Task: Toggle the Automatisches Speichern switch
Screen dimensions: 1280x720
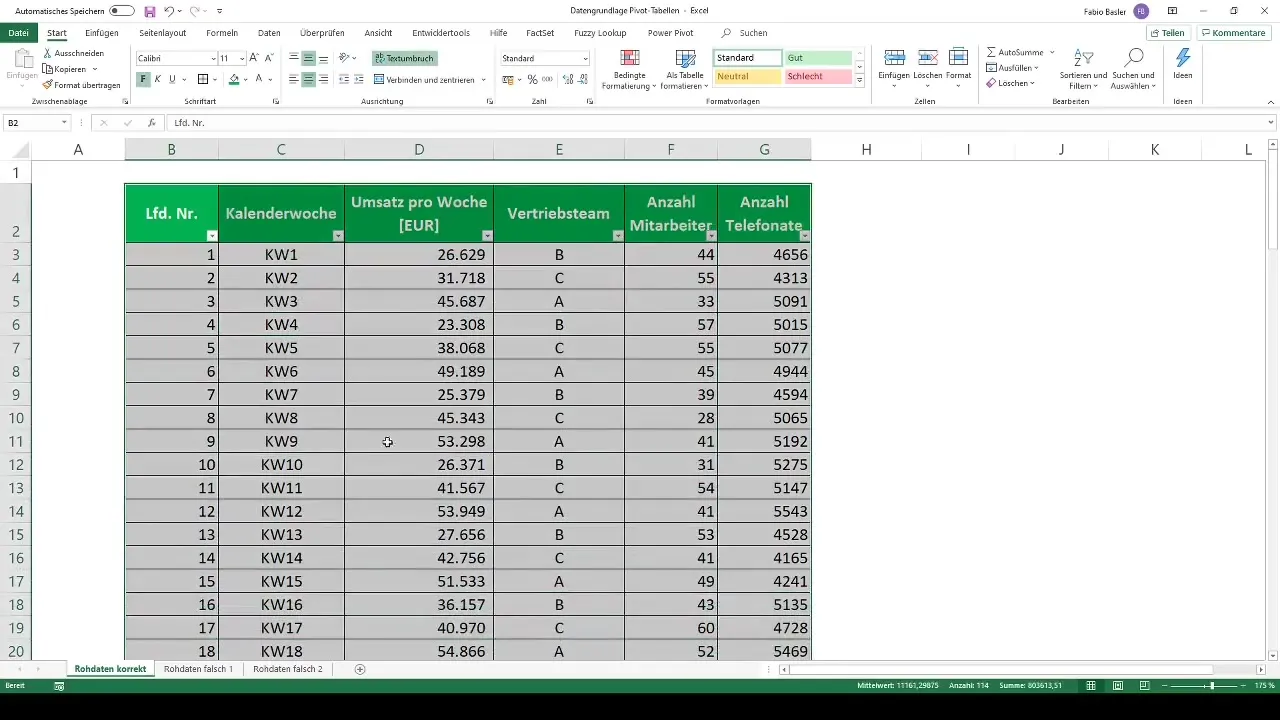Action: (x=122, y=11)
